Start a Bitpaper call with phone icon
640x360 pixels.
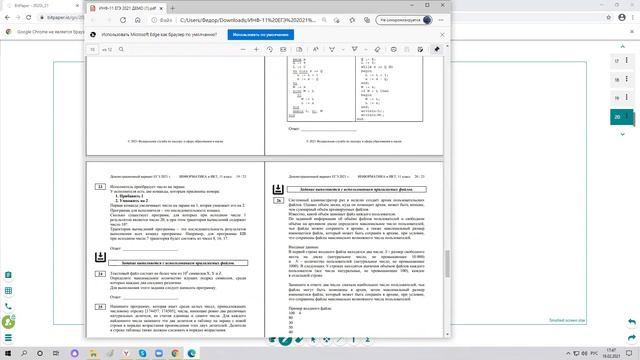(8, 306)
